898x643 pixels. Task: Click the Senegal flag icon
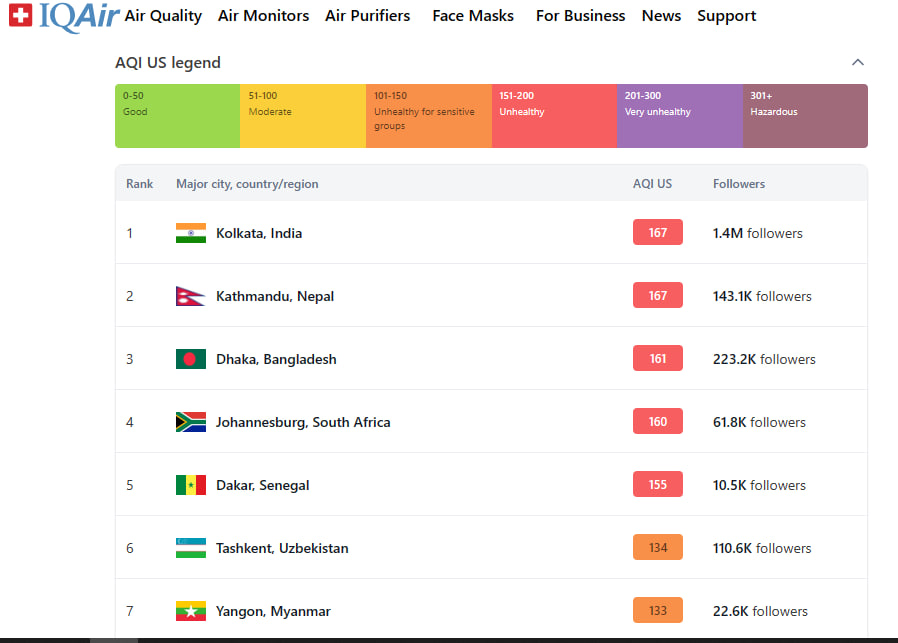coord(190,485)
